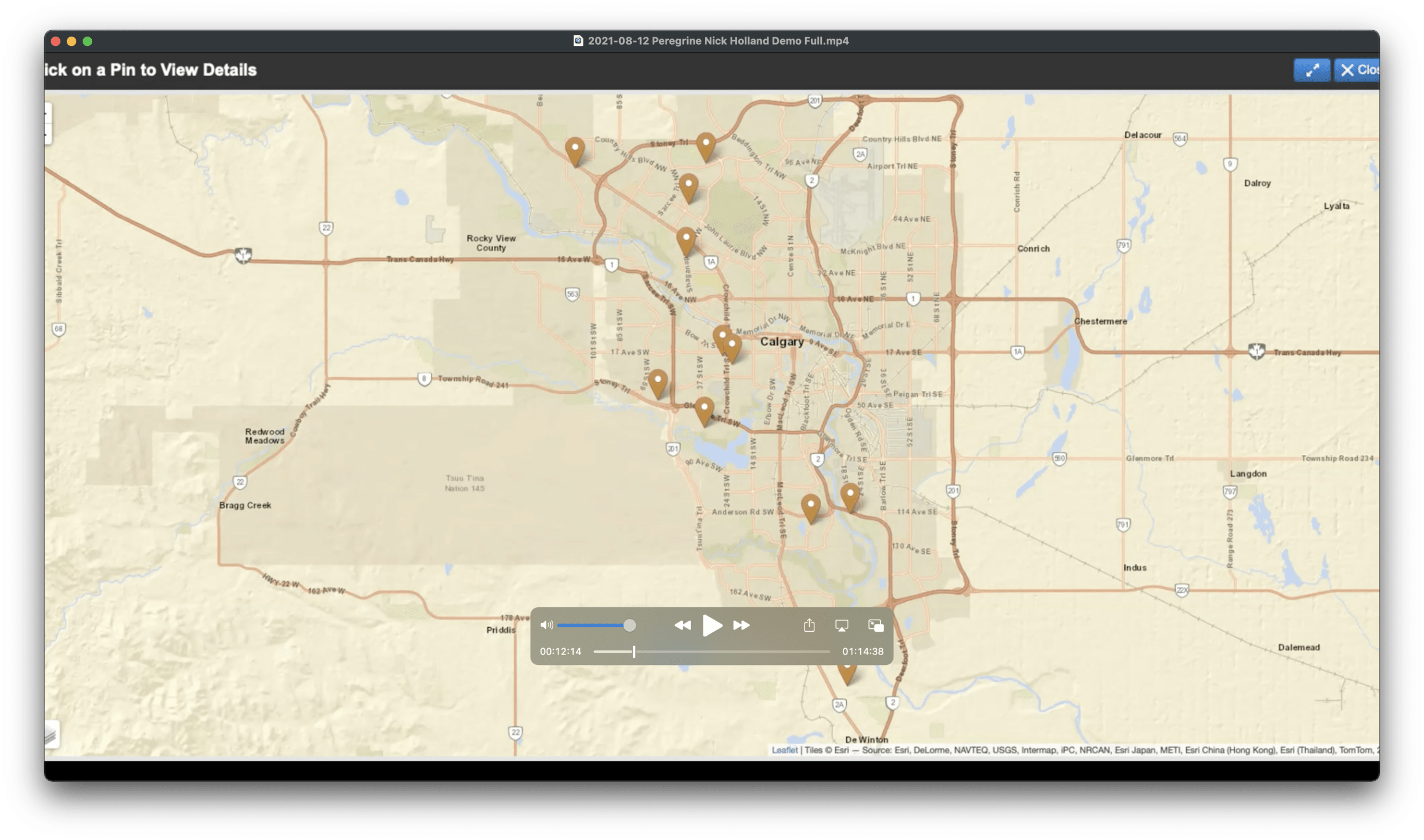The image size is (1424, 840).
Task: Click the AirPlay icon
Action: click(842, 625)
